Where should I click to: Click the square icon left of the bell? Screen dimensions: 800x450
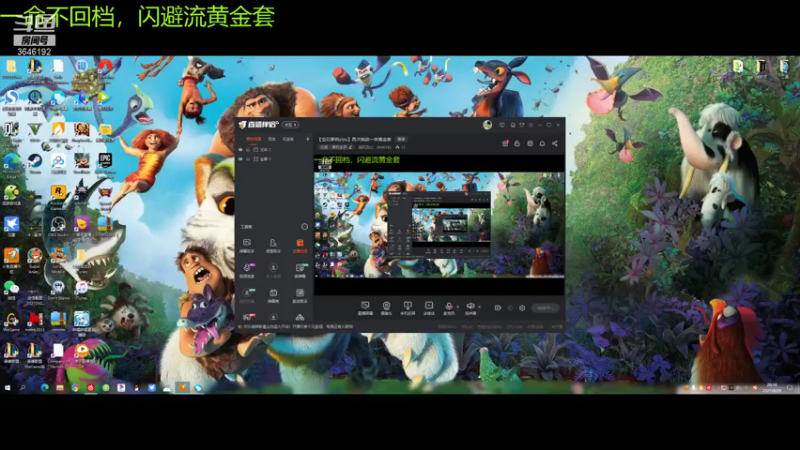530,143
